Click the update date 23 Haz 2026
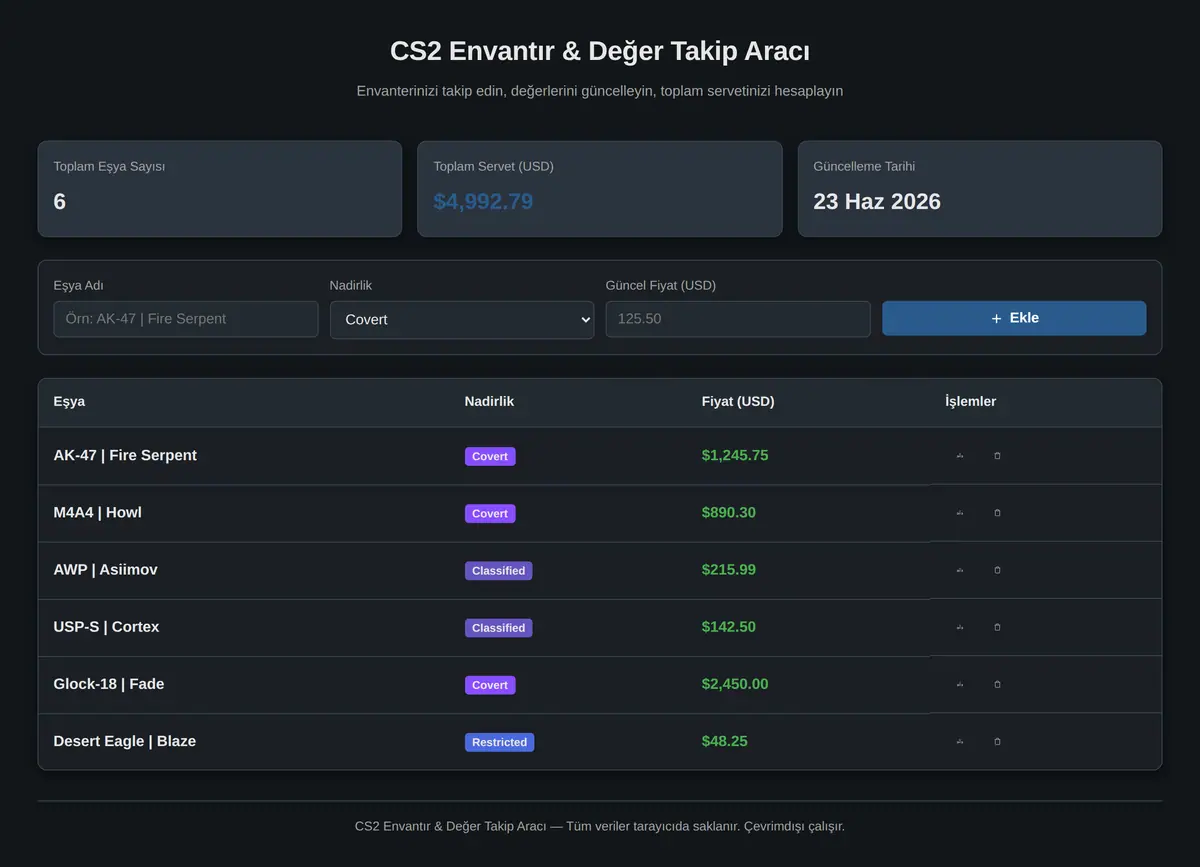Viewport: 1200px width, 867px height. (x=877, y=201)
